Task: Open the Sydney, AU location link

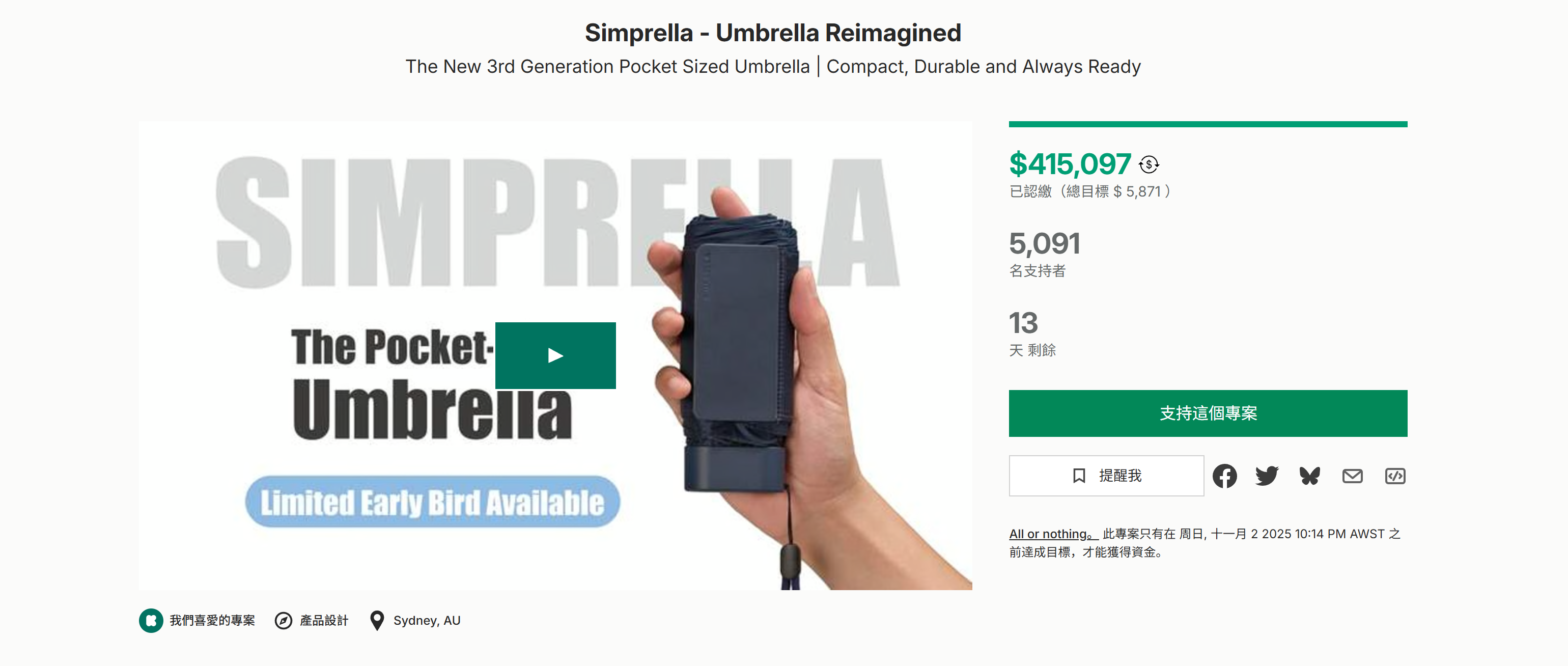Action: (x=427, y=620)
